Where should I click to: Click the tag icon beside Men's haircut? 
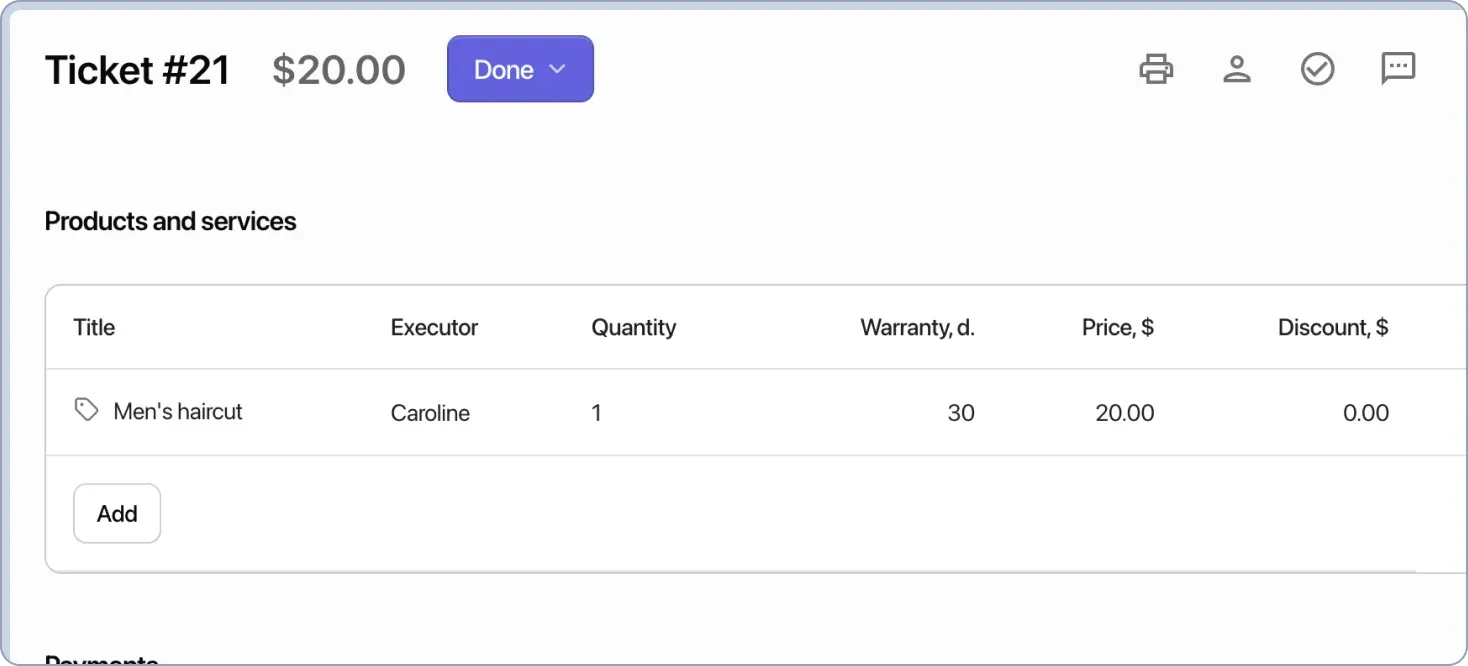tap(85, 409)
